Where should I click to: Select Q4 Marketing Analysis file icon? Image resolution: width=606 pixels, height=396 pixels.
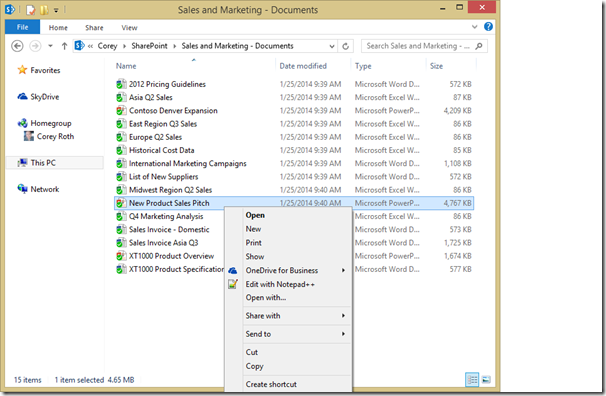coord(121,216)
